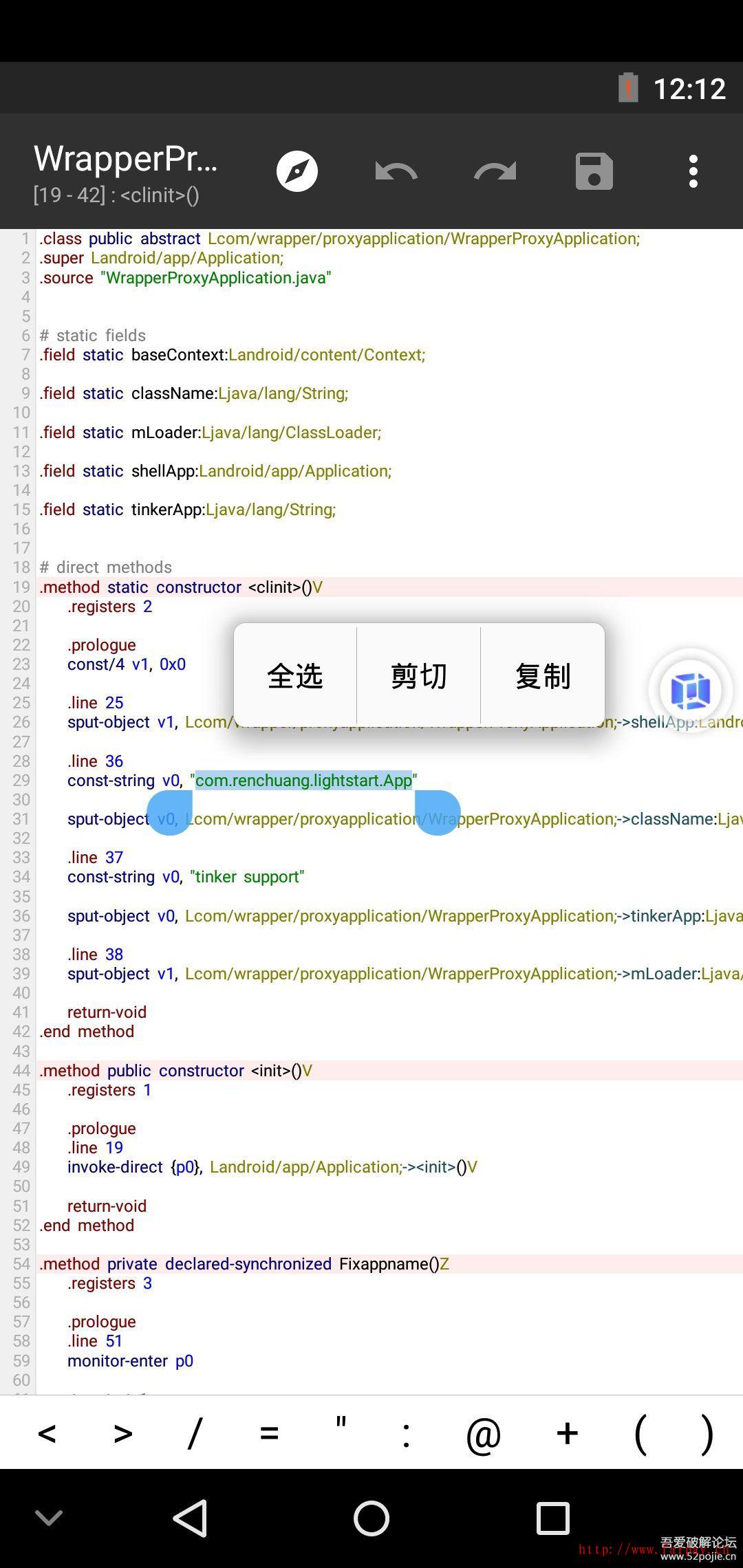The width and height of the screenshot is (743, 1568).
Task: Tap the floating blue cube icon
Action: point(690,690)
